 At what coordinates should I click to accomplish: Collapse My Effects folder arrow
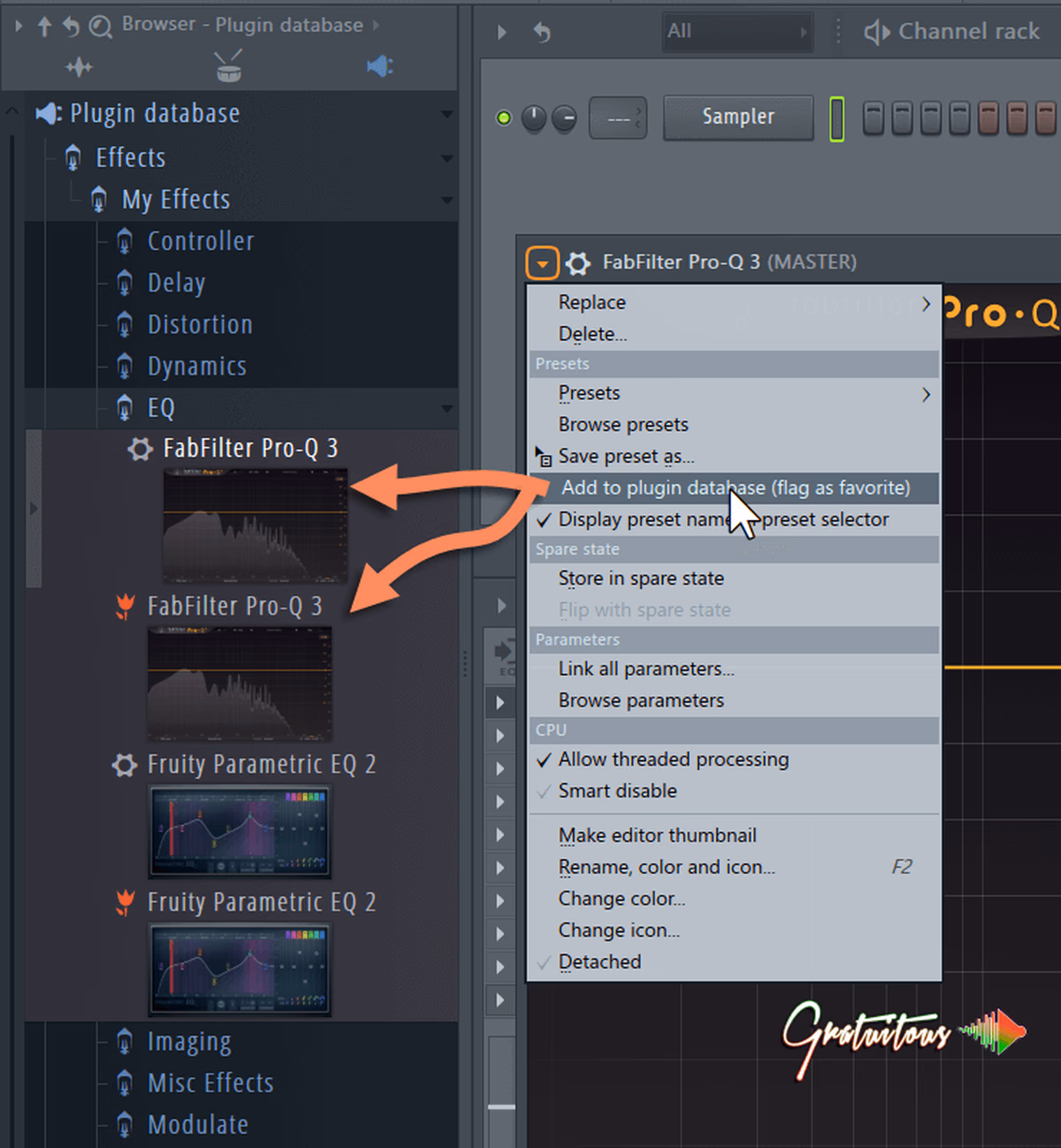coord(447,200)
